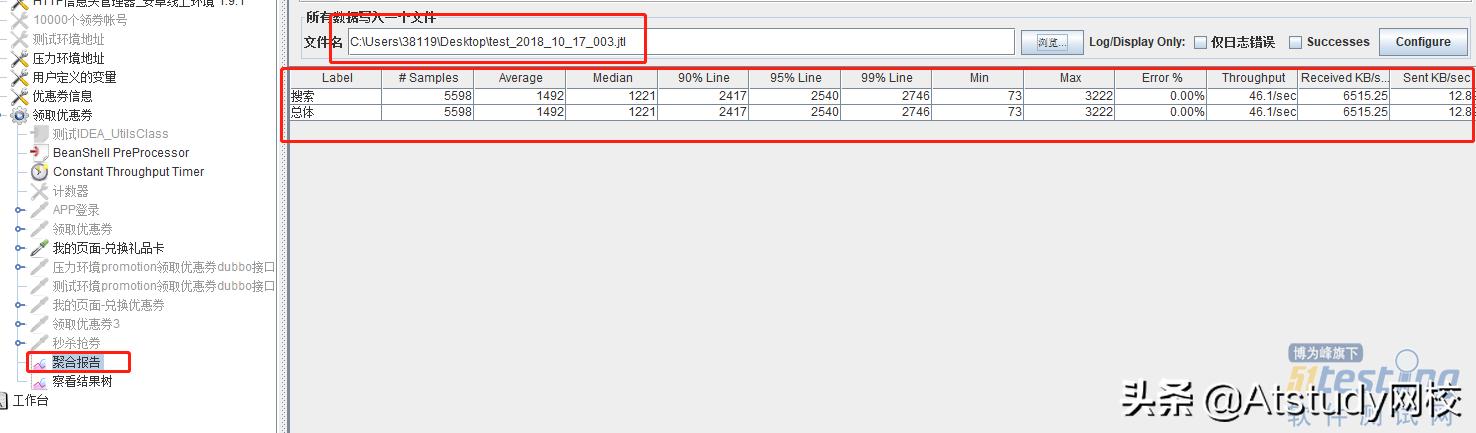Click the 搜索 row Max value 3222
The height and width of the screenshot is (433, 1476).
click(x=1070, y=96)
